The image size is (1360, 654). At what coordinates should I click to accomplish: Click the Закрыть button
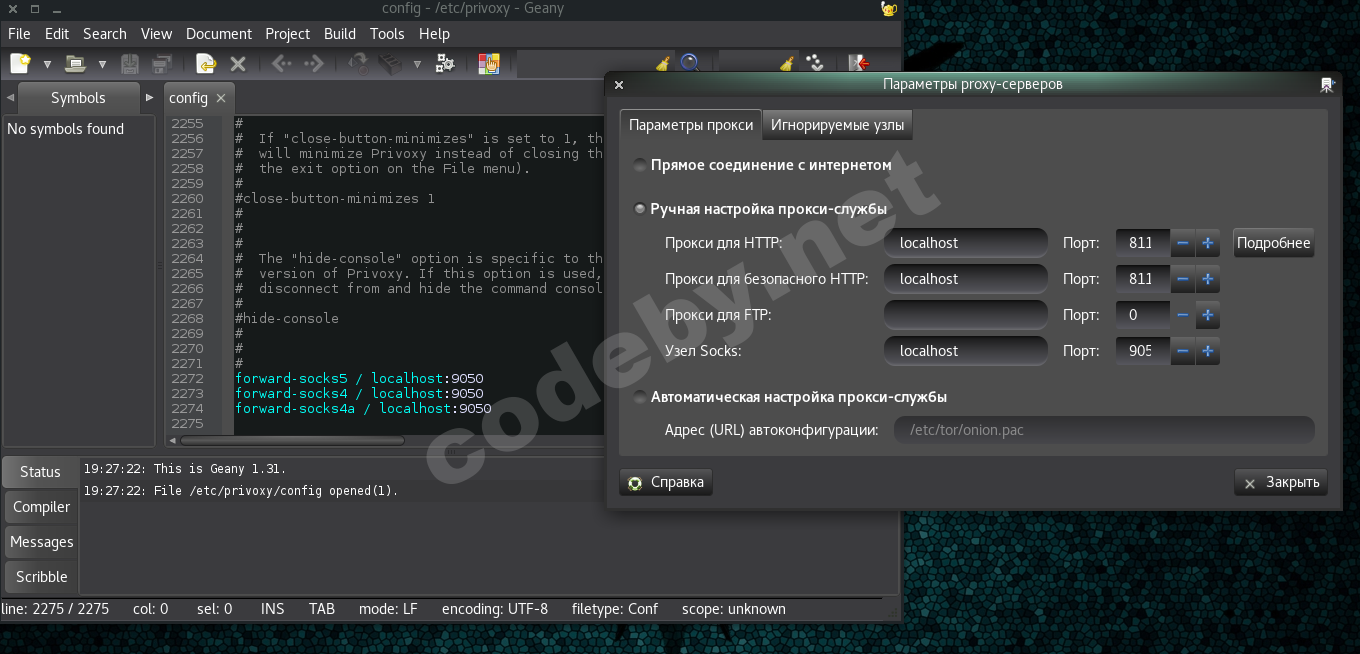tap(1281, 482)
